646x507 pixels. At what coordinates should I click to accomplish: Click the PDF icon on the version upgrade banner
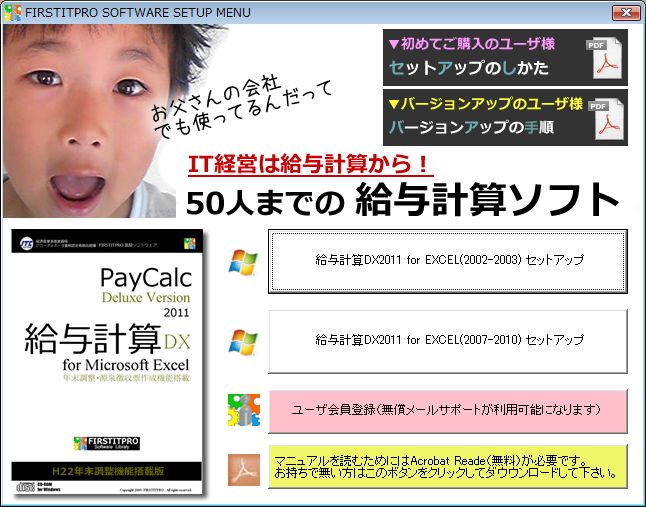pos(606,119)
